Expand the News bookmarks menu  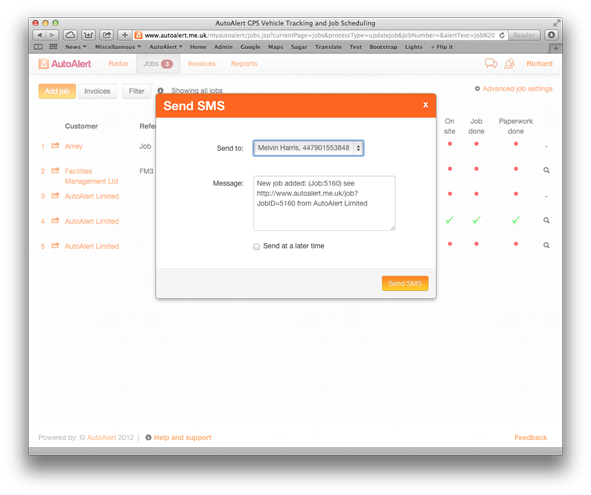coord(75,47)
